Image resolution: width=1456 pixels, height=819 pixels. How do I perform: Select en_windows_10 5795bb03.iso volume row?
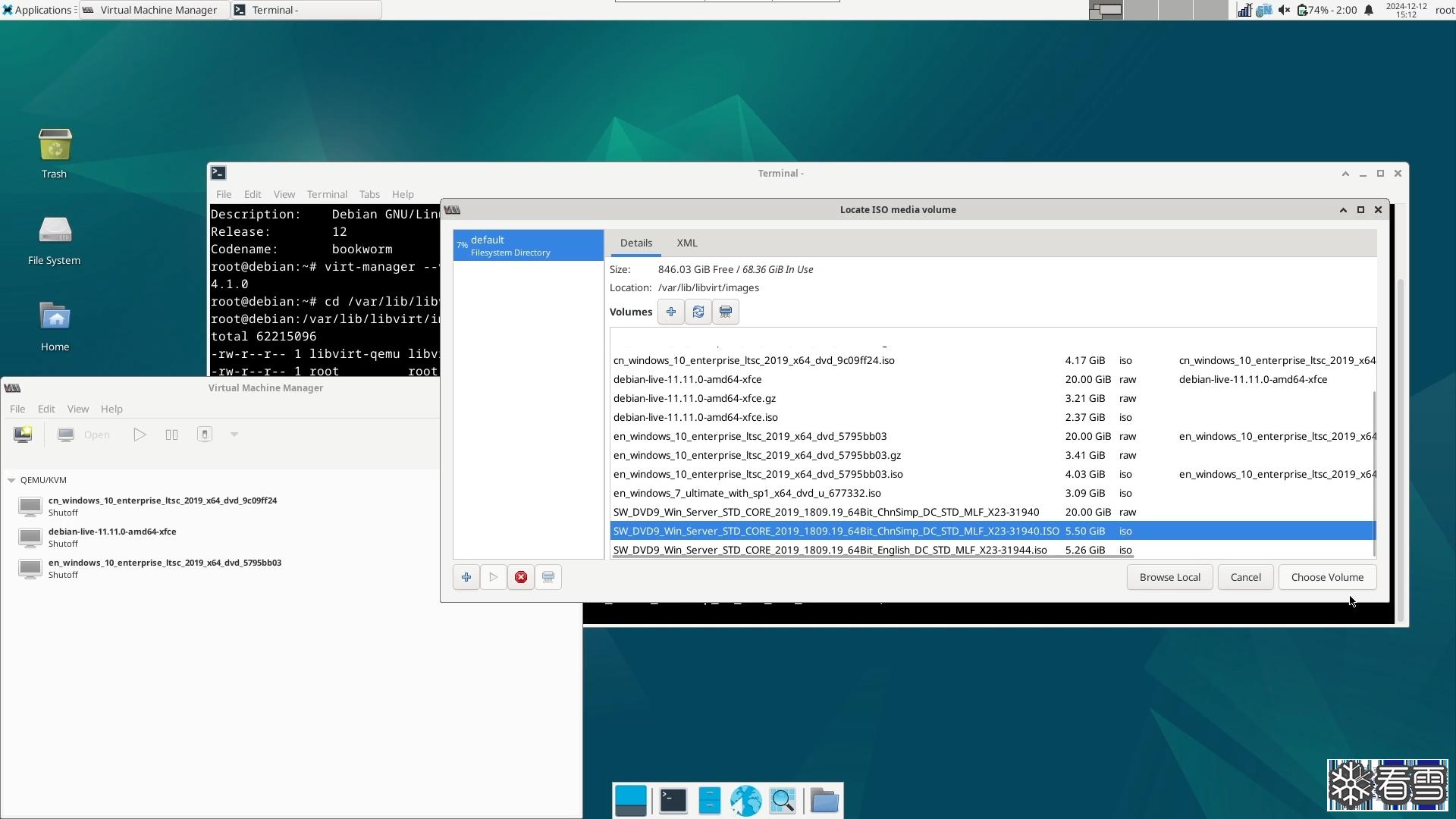point(992,474)
